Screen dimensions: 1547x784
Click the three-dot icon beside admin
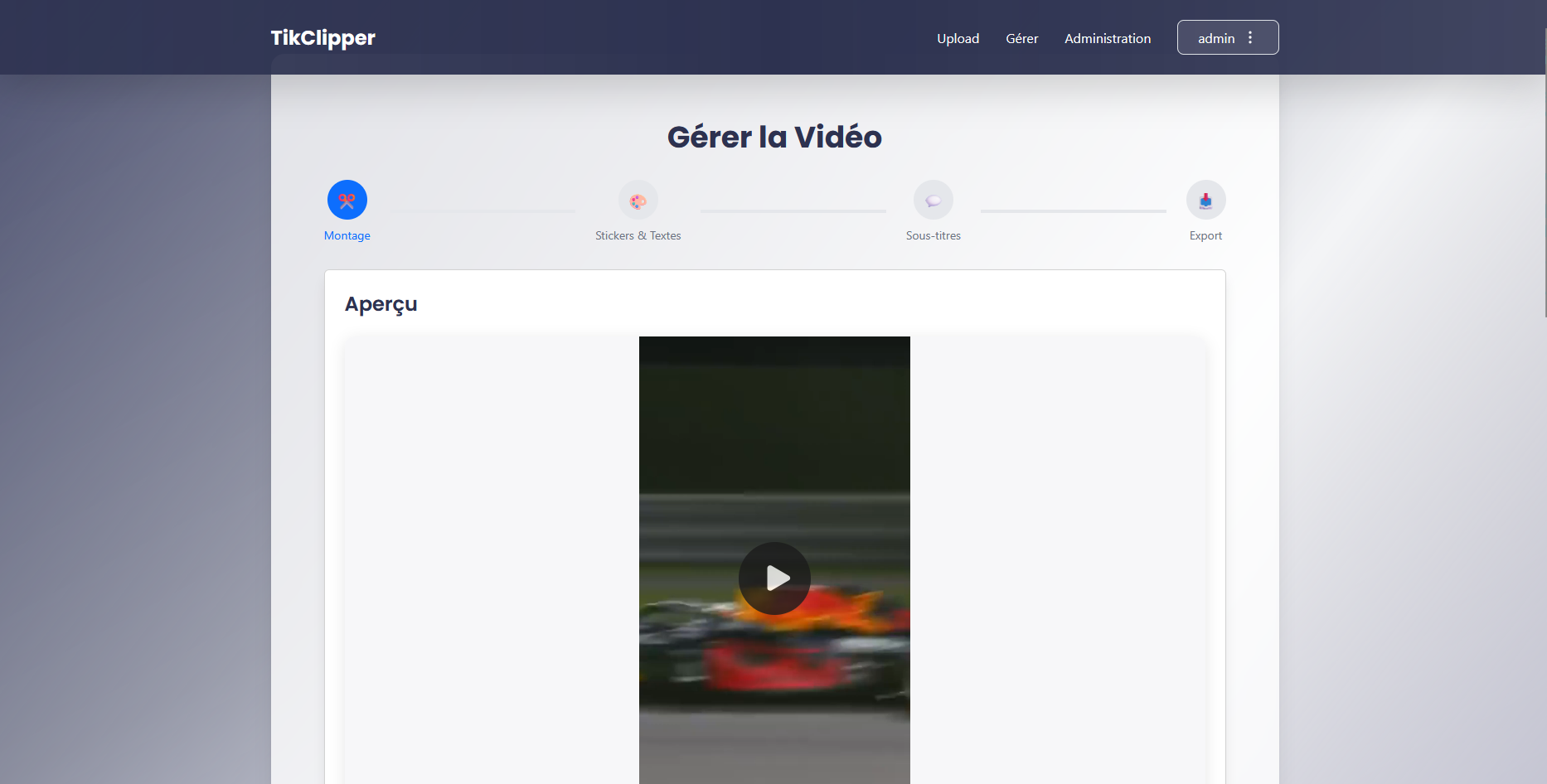pos(1250,38)
